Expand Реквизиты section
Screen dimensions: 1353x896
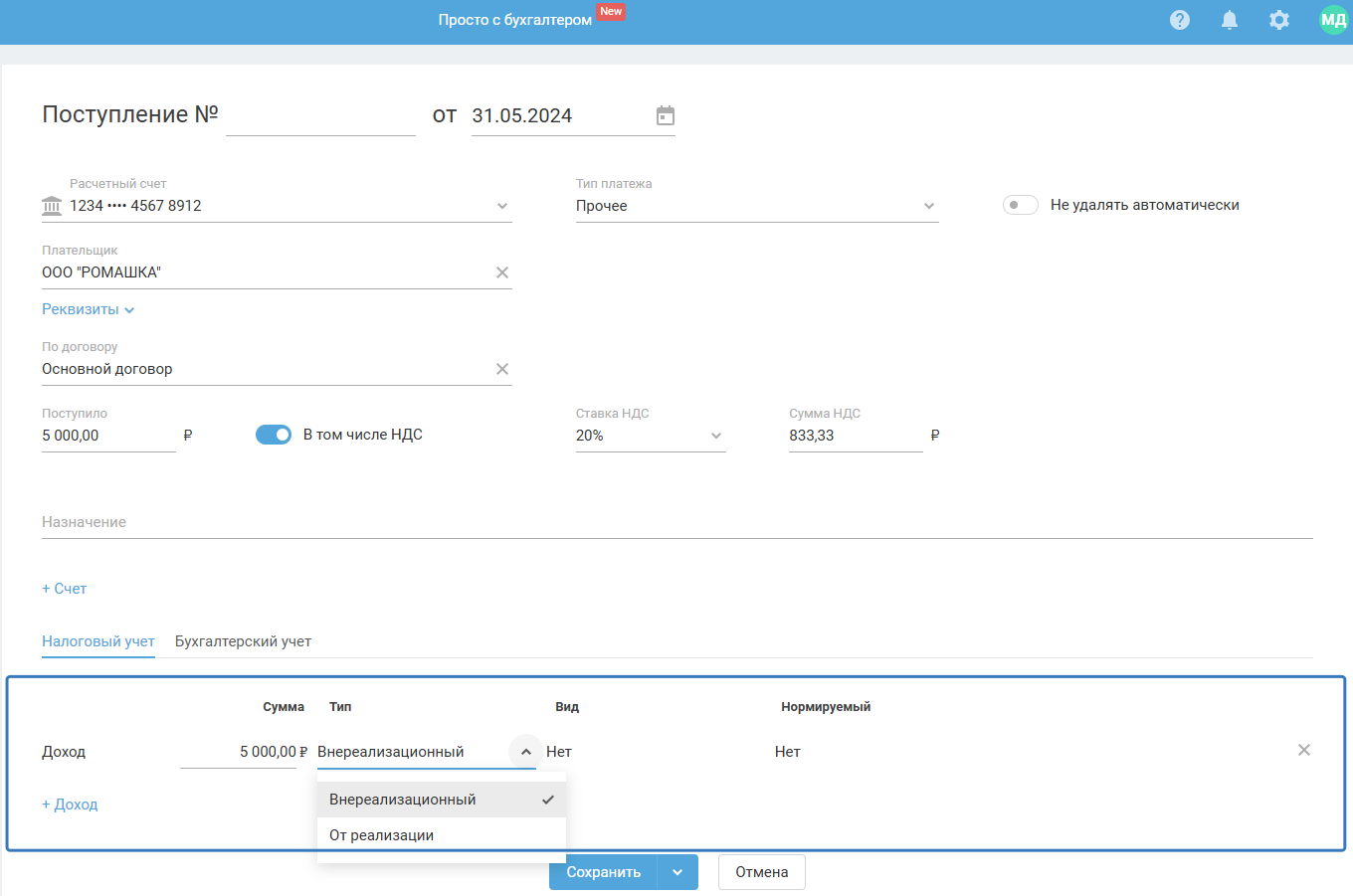pyautogui.click(x=88, y=309)
